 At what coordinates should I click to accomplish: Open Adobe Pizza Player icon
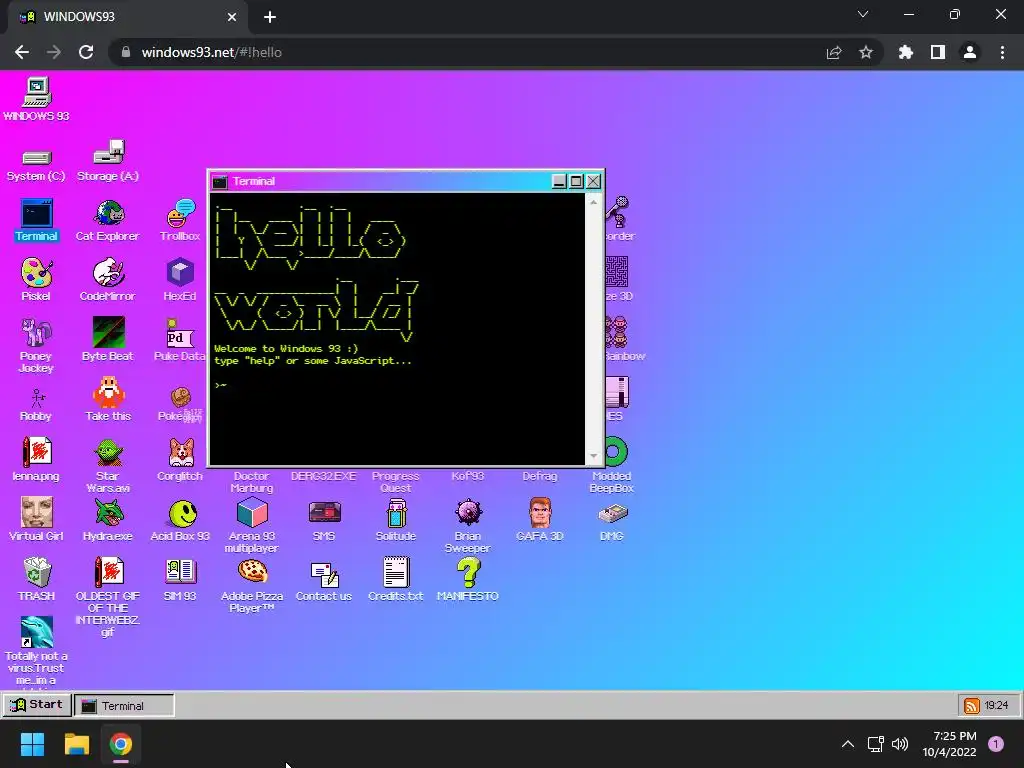click(x=253, y=572)
